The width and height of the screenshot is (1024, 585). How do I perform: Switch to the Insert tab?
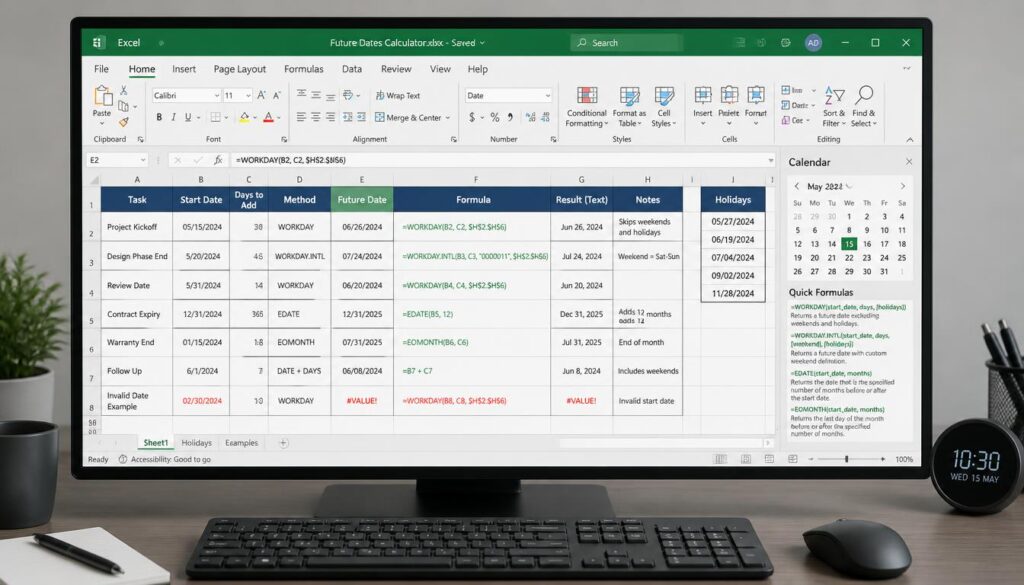tap(184, 69)
